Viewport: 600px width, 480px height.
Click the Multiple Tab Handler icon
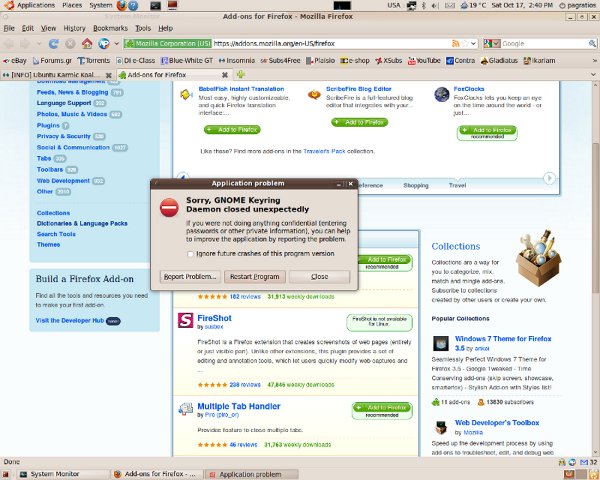click(186, 409)
